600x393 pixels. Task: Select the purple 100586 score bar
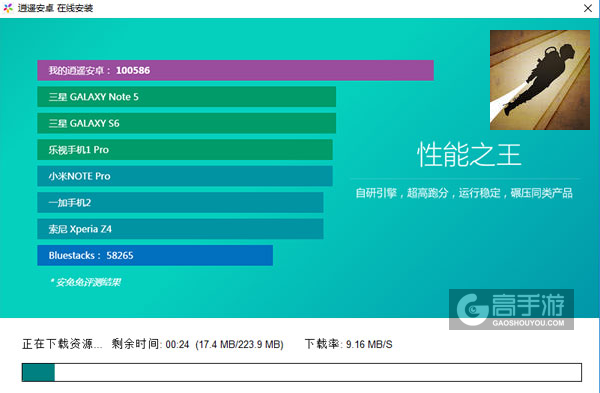[235, 70]
